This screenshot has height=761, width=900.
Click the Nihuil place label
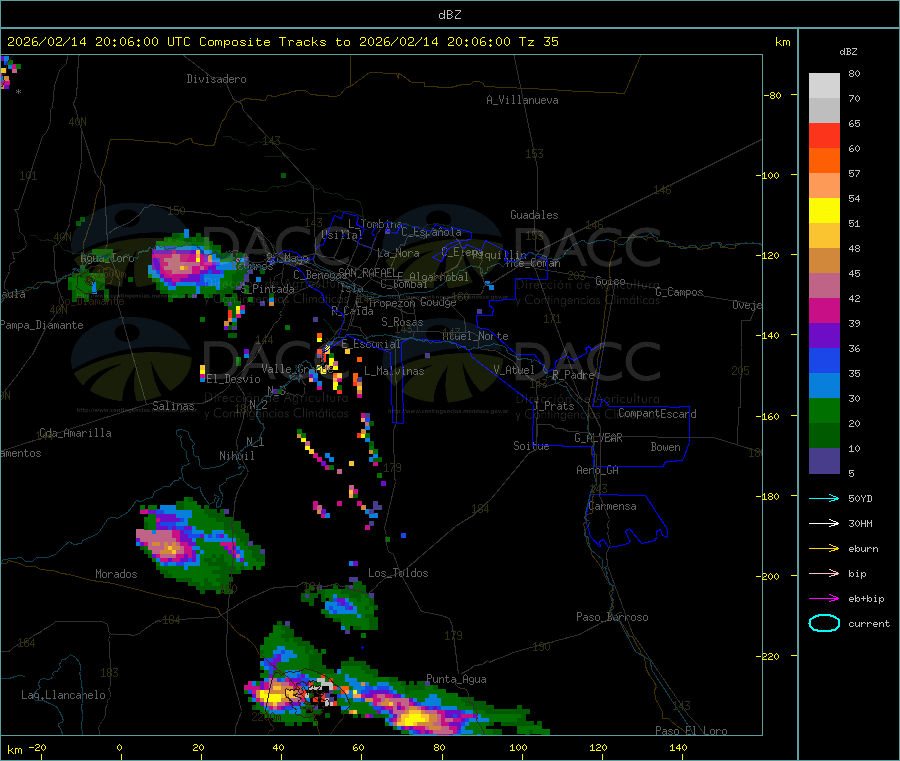pyautogui.click(x=236, y=456)
